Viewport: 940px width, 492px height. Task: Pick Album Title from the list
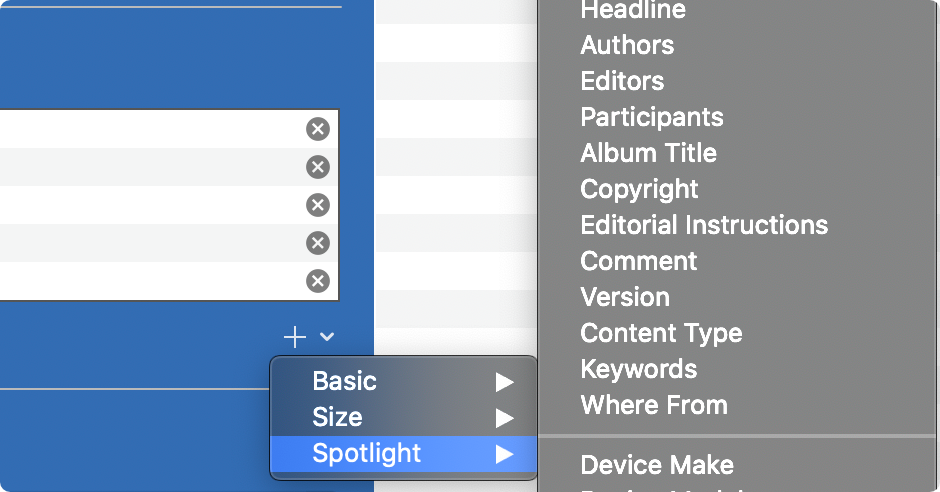point(649,153)
